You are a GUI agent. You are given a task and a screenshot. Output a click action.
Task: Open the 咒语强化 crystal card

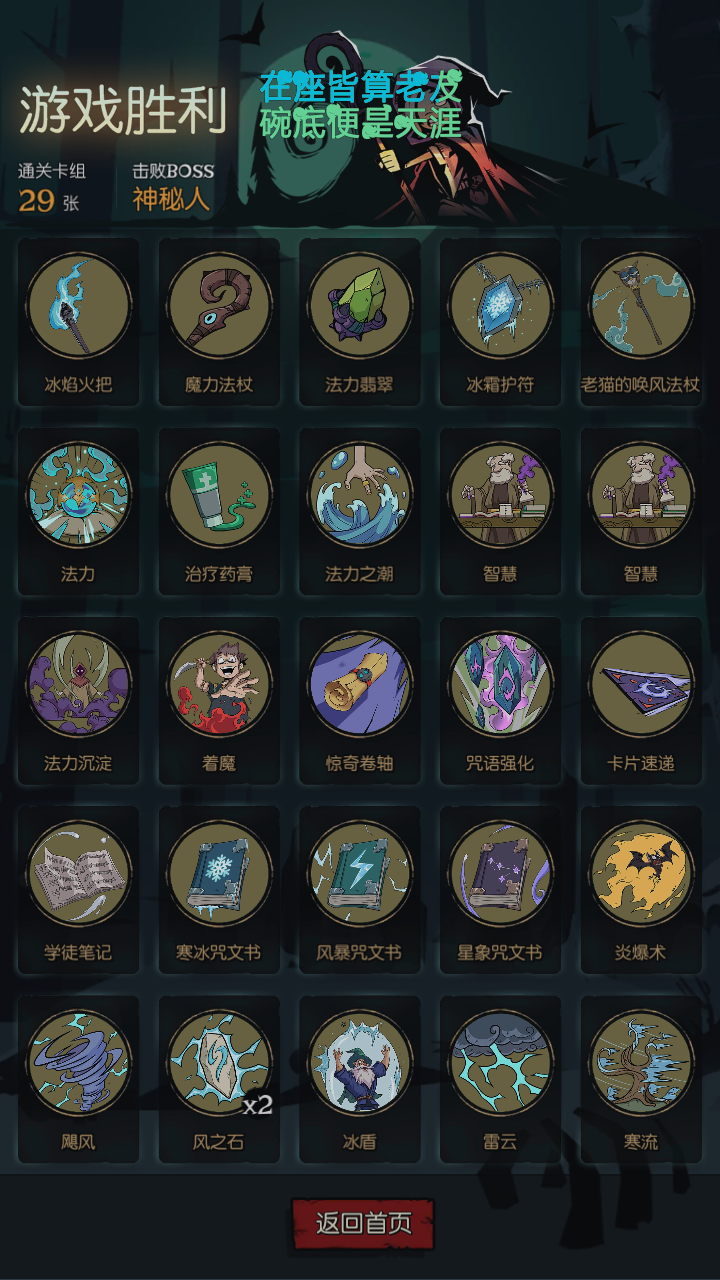500,684
